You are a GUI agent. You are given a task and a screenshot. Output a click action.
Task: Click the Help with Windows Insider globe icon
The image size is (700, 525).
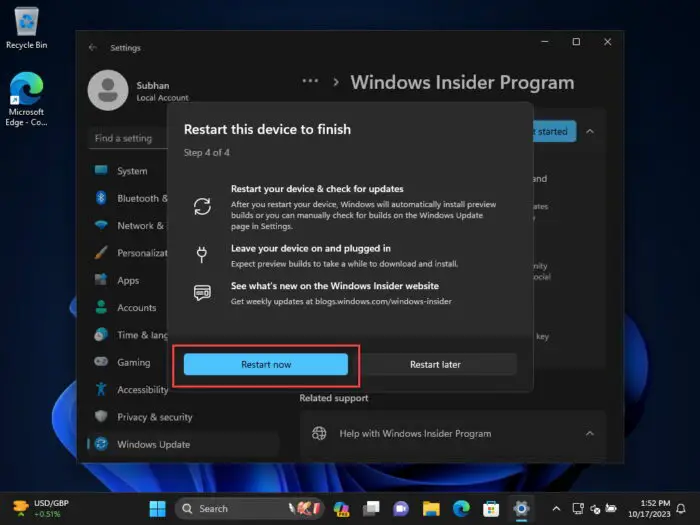tap(319, 433)
